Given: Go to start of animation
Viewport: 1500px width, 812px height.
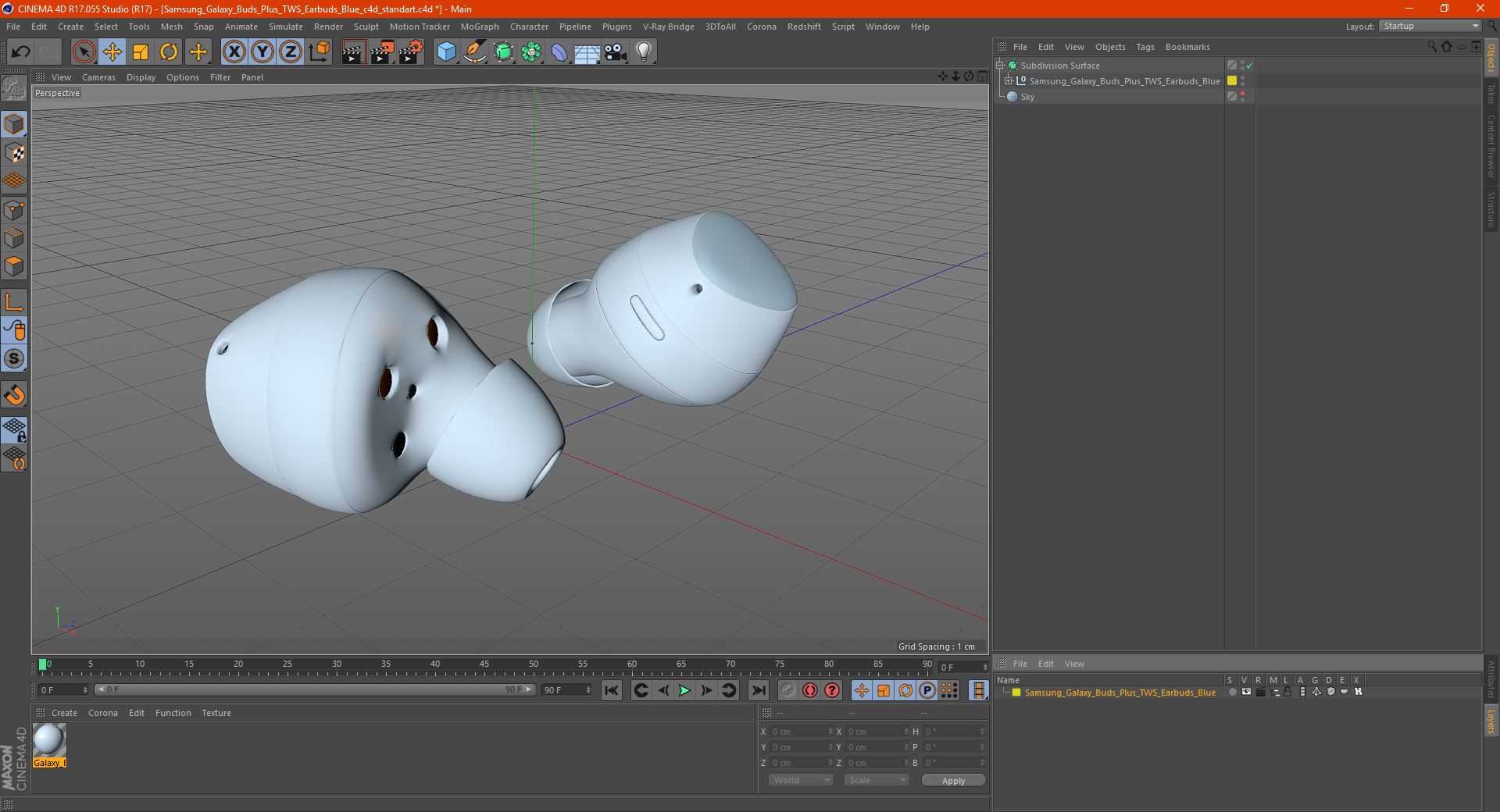Looking at the screenshot, I should point(612,690).
